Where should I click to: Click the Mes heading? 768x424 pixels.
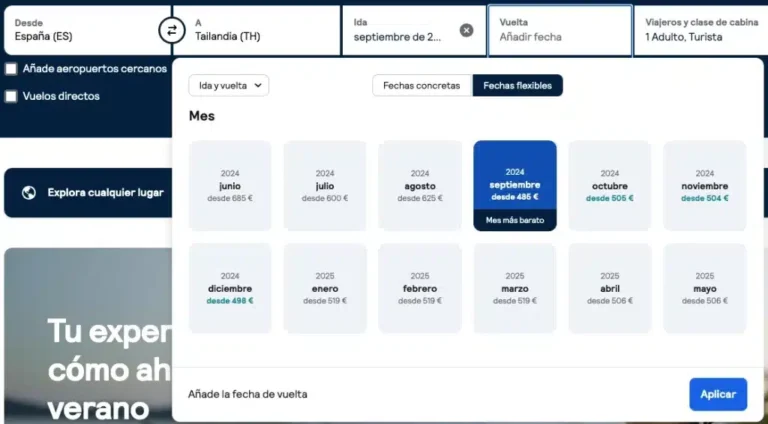pos(202,116)
